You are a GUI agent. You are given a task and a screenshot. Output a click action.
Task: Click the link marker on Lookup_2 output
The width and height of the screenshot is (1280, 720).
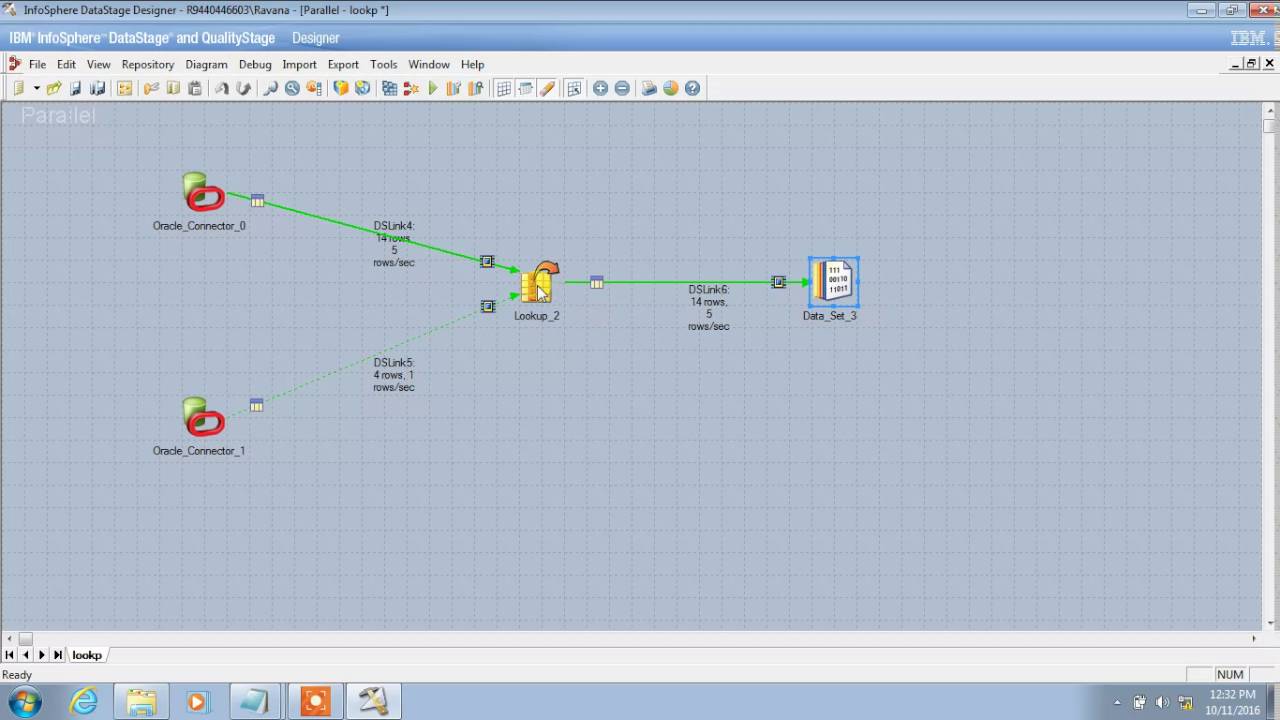(x=596, y=283)
